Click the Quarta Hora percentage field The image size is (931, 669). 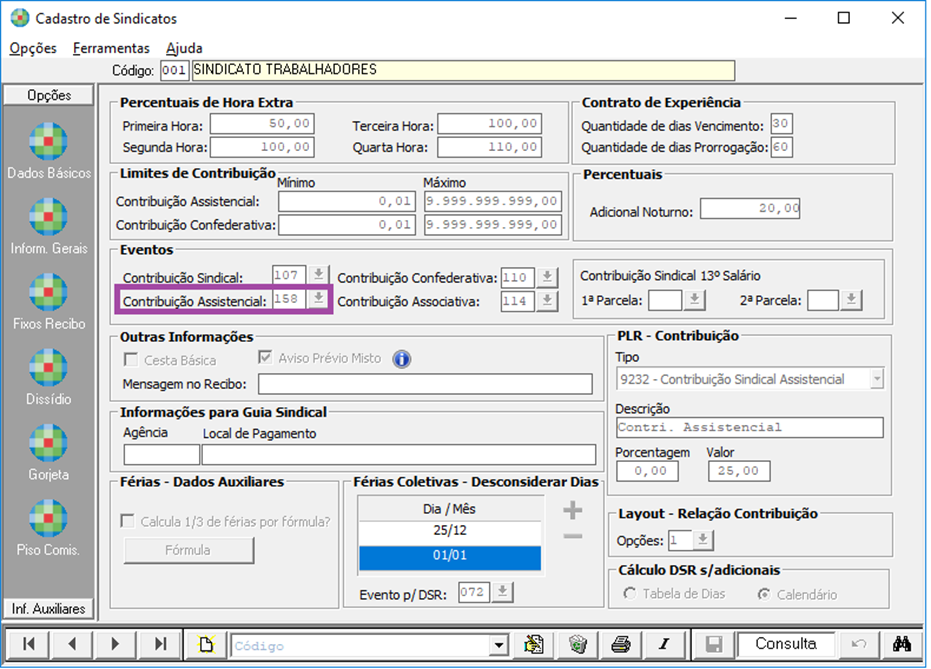point(489,147)
